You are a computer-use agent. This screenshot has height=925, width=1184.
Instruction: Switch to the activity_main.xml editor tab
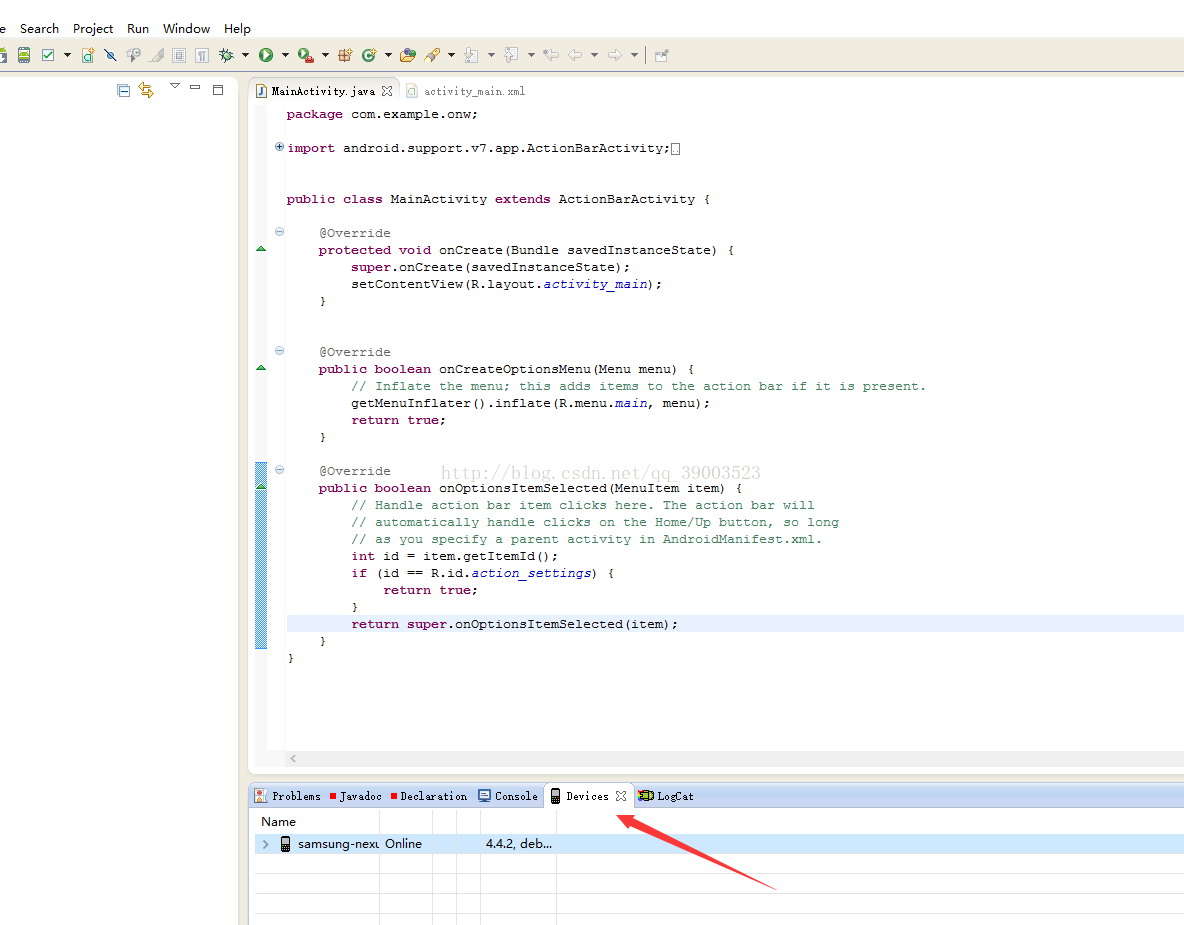[x=465, y=91]
